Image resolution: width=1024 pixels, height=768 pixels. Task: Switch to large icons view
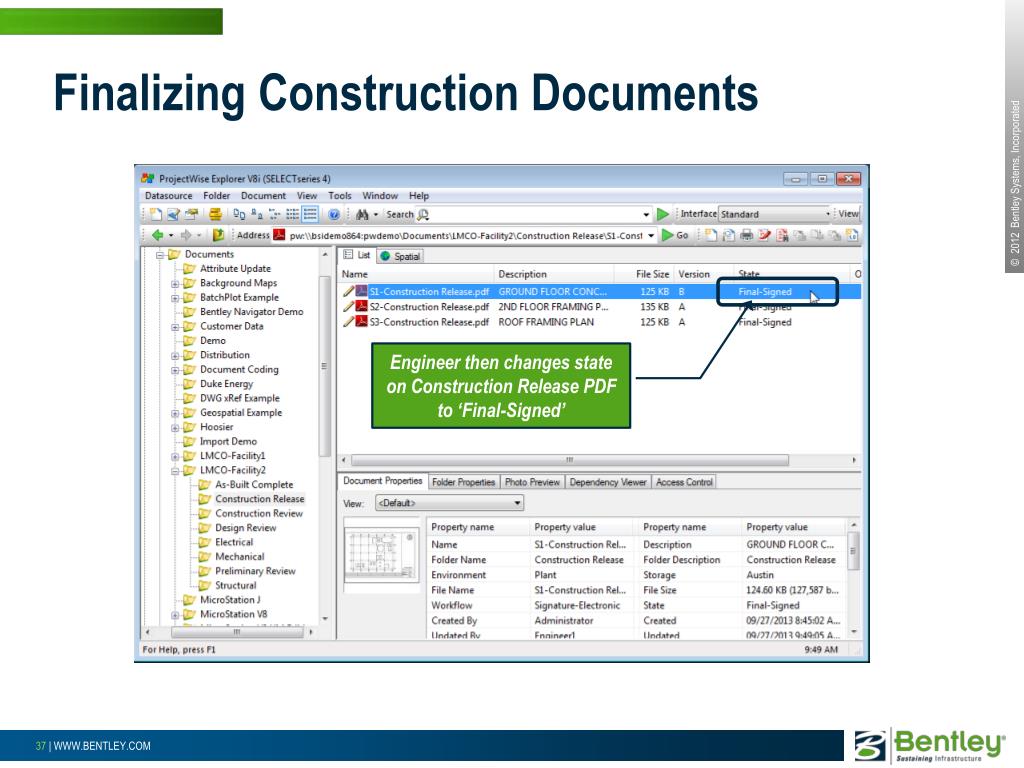[x=240, y=214]
